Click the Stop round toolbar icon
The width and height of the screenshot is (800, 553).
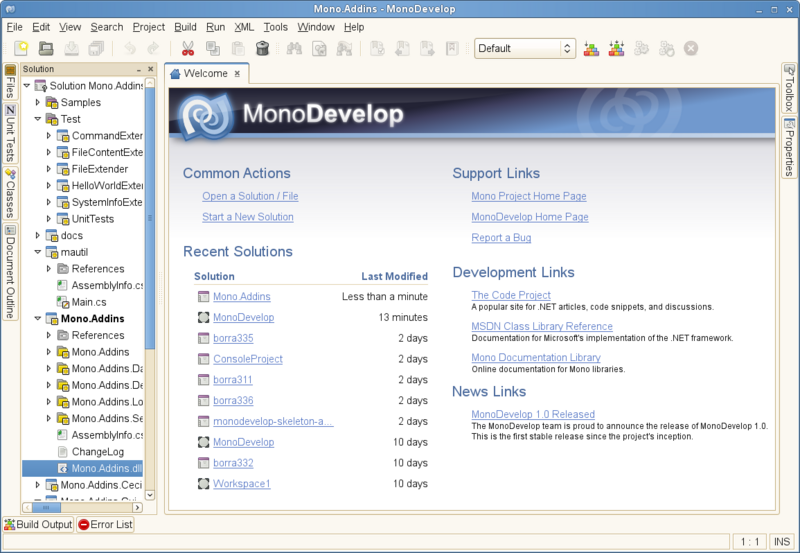pyautogui.click(x=691, y=48)
